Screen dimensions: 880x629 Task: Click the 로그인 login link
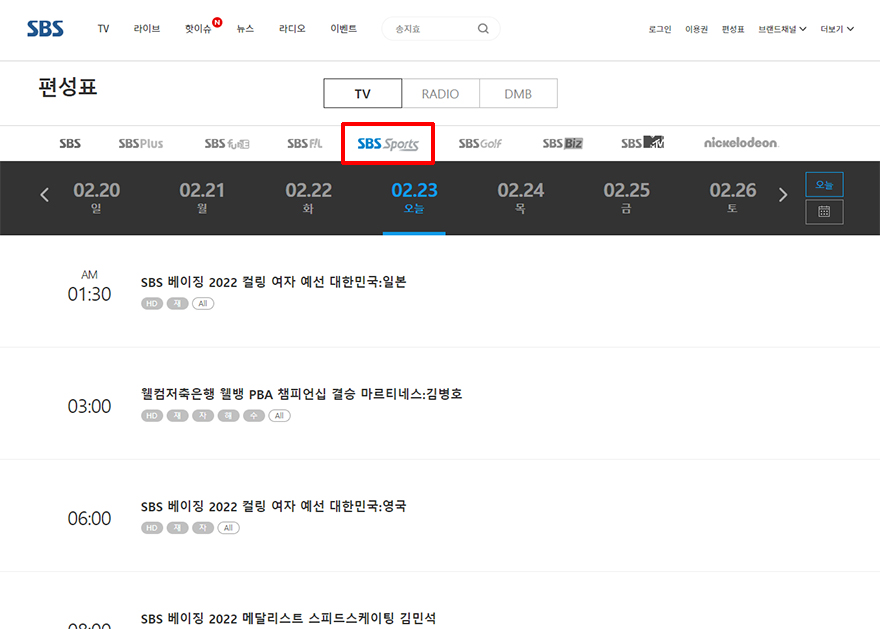click(x=659, y=29)
